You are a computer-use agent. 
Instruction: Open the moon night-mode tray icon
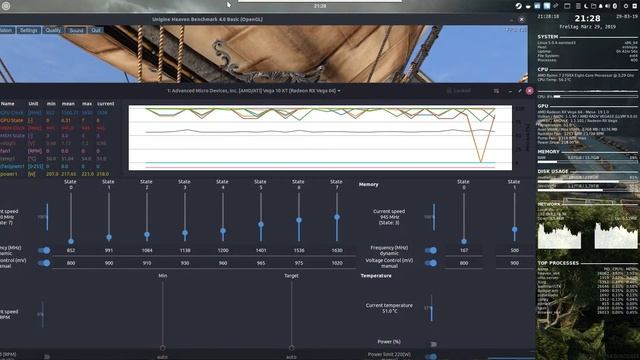tap(586, 6)
